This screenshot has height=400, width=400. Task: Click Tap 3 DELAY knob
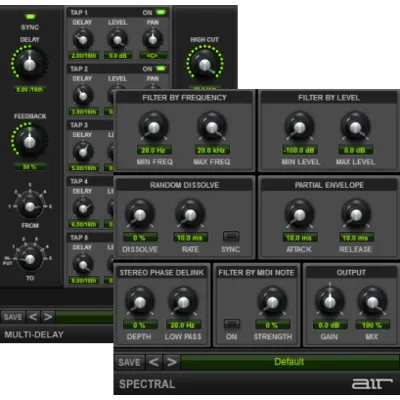click(82, 152)
